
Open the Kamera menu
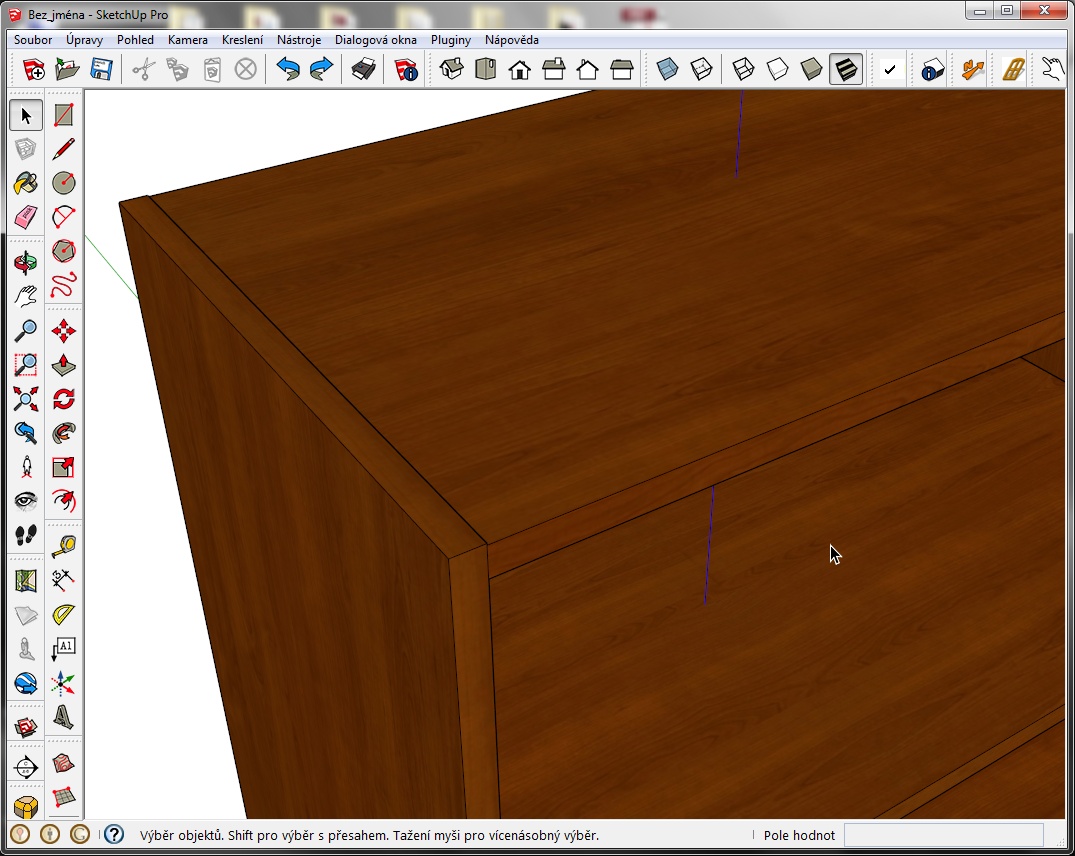pyautogui.click(x=188, y=40)
